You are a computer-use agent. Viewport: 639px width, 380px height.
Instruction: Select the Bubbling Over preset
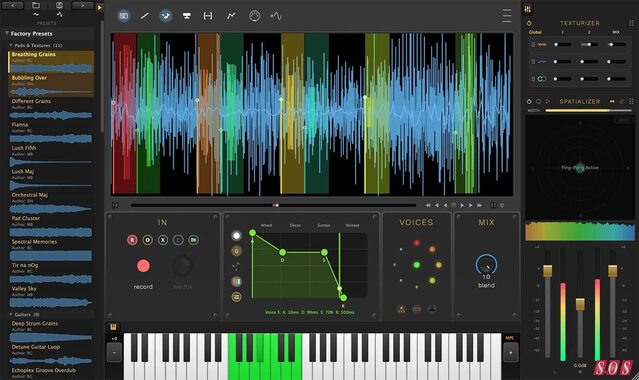[51, 85]
